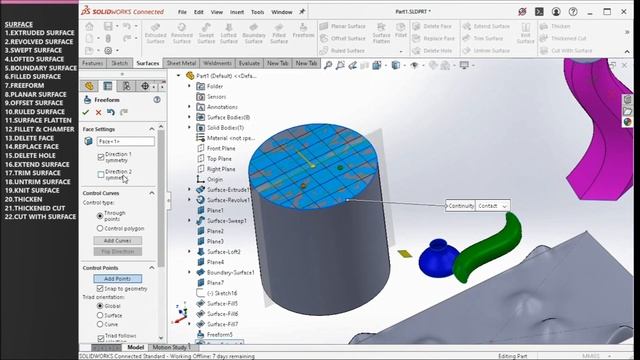Choose the Filled Surface tool
The width and height of the screenshot is (640, 360).
pyautogui.click(x=279, y=33)
